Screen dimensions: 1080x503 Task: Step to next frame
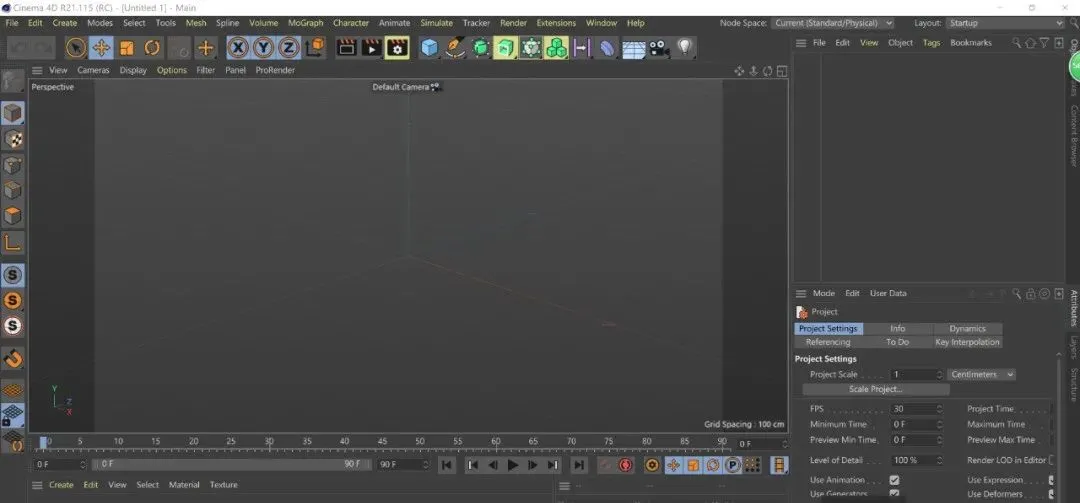[532, 465]
